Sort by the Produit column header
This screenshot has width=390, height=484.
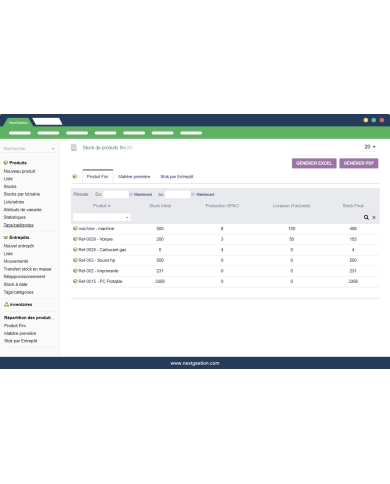pyautogui.click(x=101, y=206)
